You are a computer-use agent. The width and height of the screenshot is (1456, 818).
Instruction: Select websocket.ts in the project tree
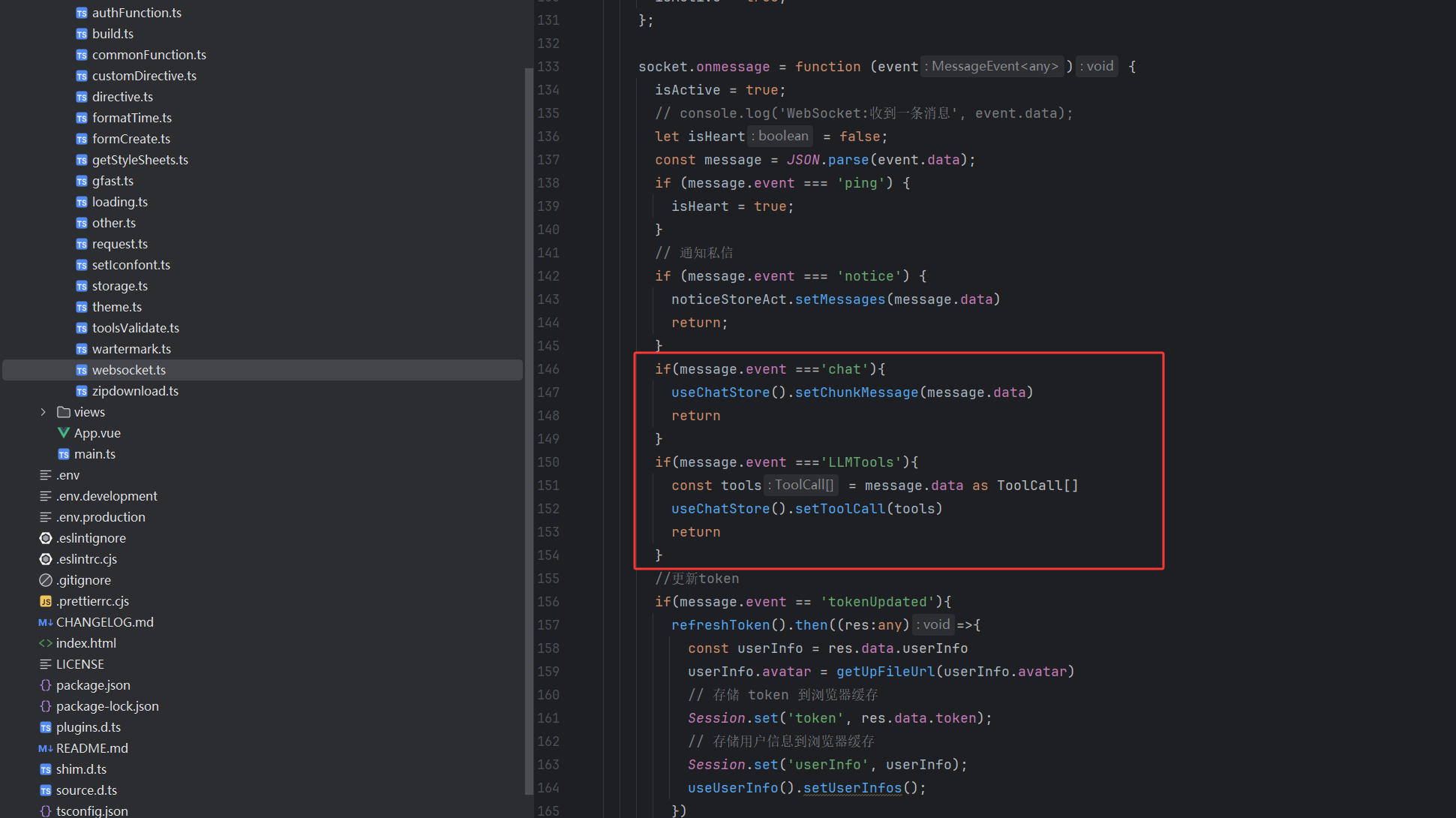[128, 370]
